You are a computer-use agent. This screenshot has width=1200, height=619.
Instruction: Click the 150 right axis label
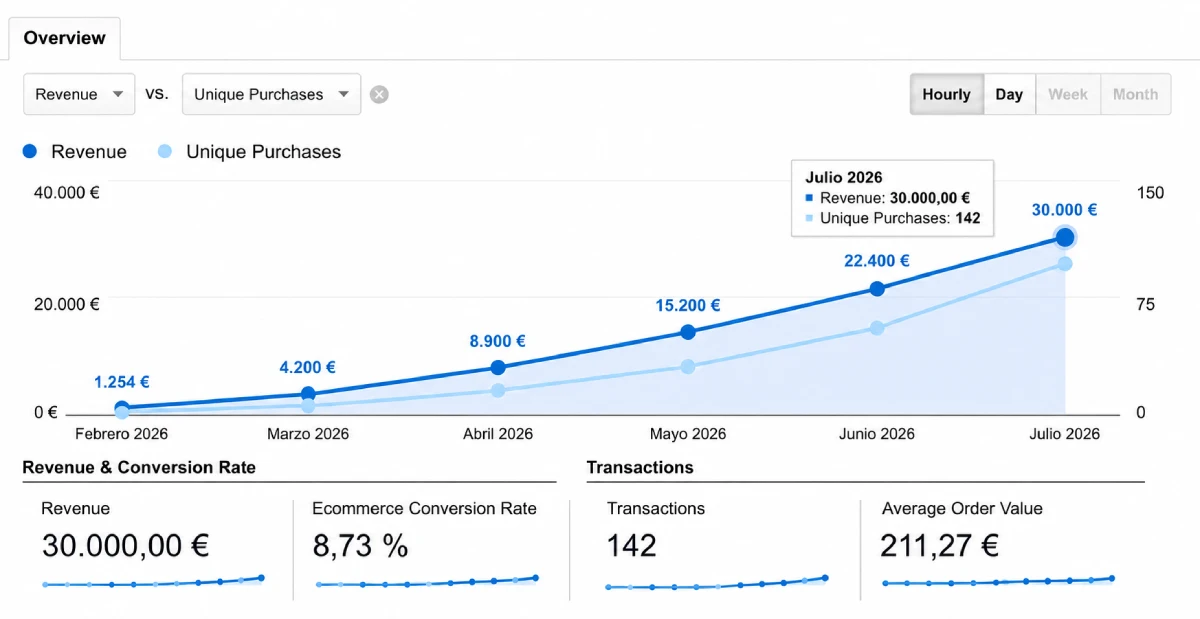tap(1151, 193)
